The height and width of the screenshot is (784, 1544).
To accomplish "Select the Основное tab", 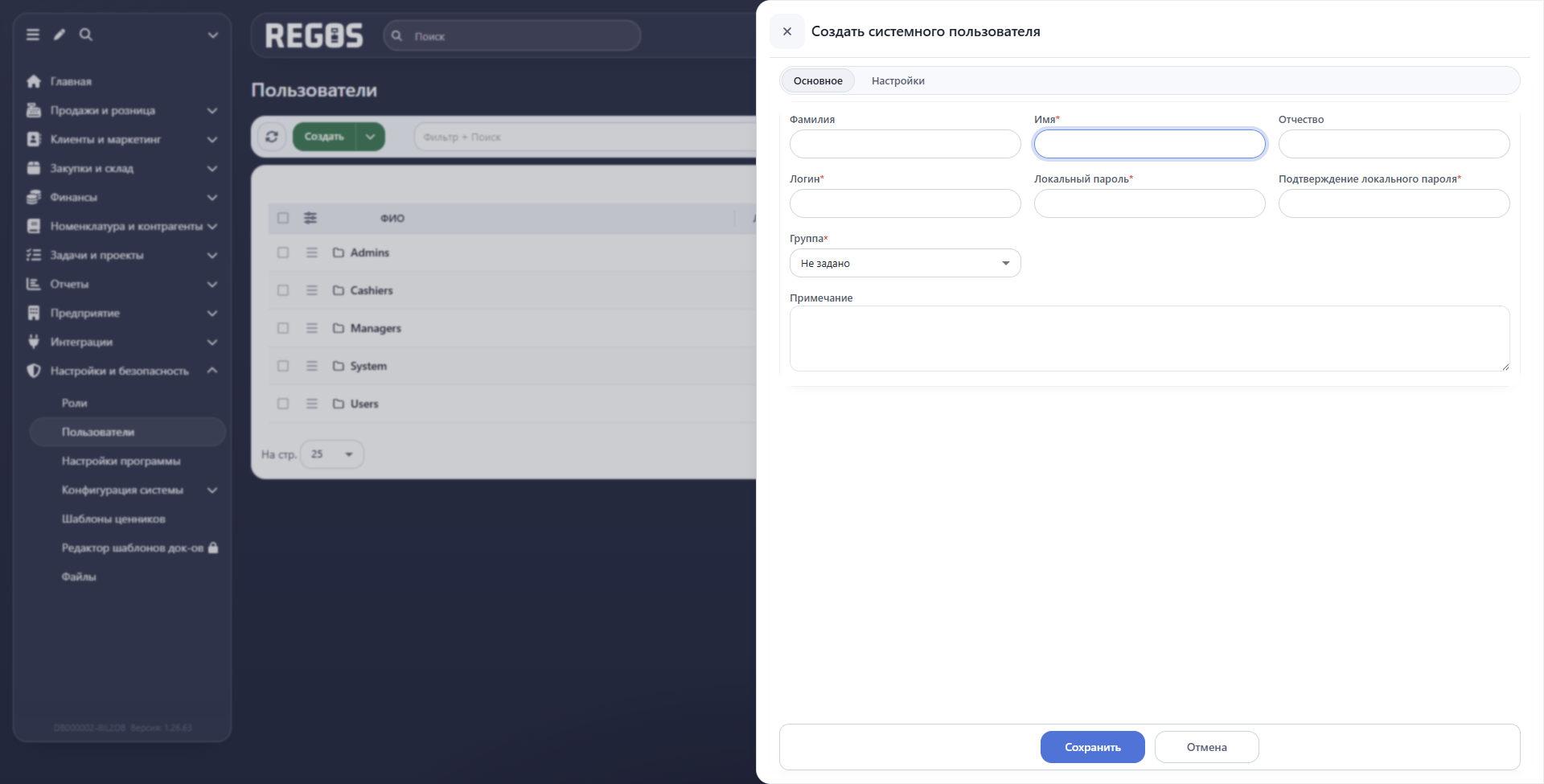I will pyautogui.click(x=818, y=80).
